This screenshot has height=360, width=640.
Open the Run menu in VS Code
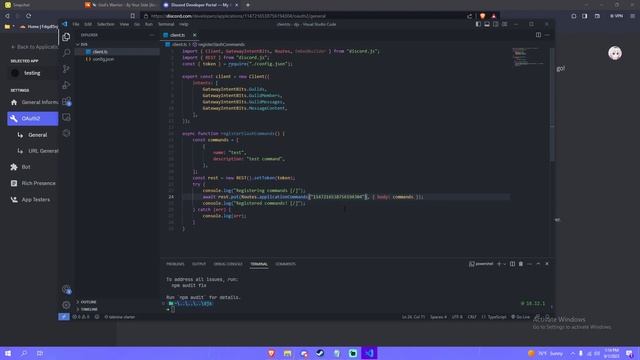(149, 24)
